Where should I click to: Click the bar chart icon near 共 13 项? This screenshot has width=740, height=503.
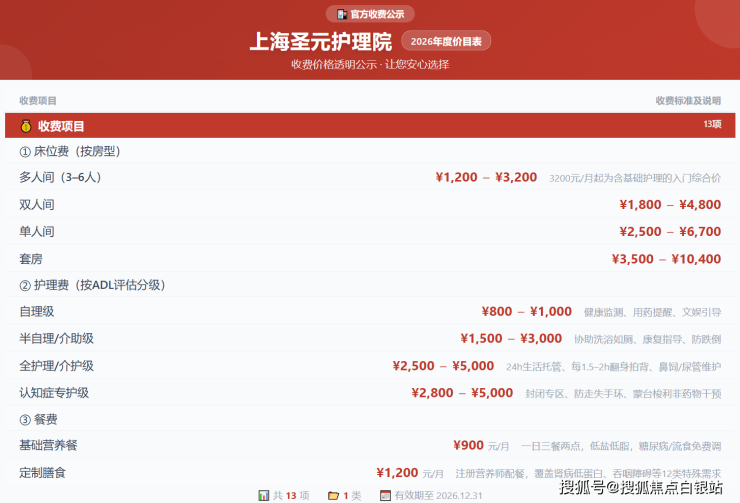coord(263,495)
